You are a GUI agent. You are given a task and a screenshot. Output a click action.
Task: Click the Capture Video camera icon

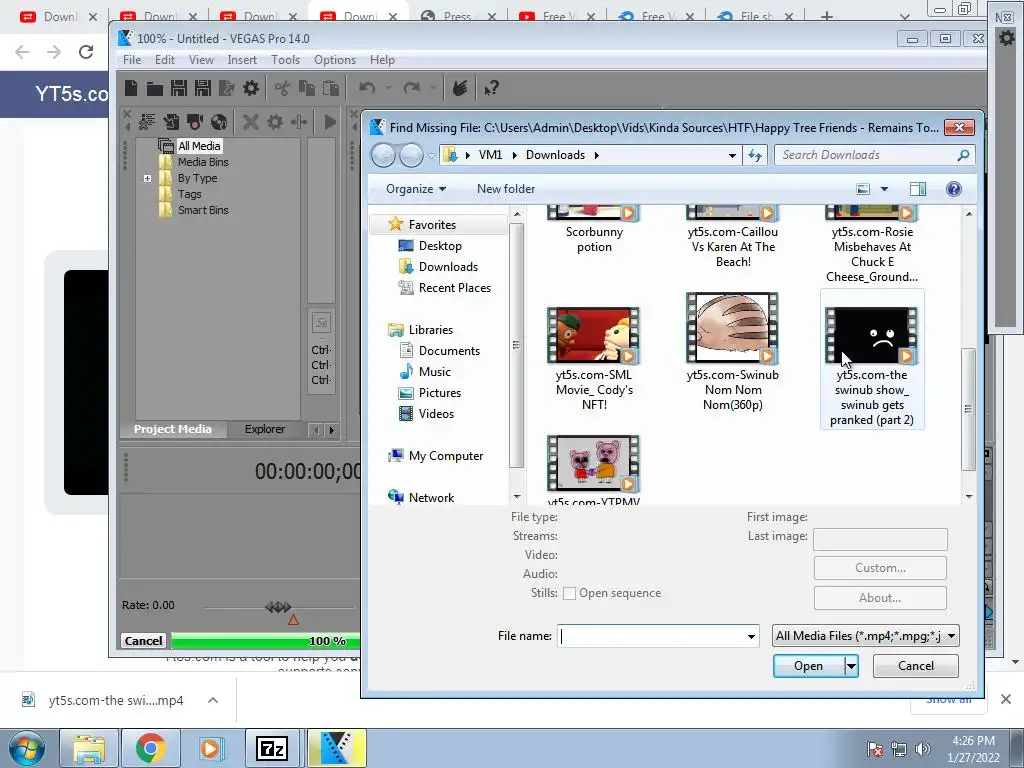click(x=195, y=121)
